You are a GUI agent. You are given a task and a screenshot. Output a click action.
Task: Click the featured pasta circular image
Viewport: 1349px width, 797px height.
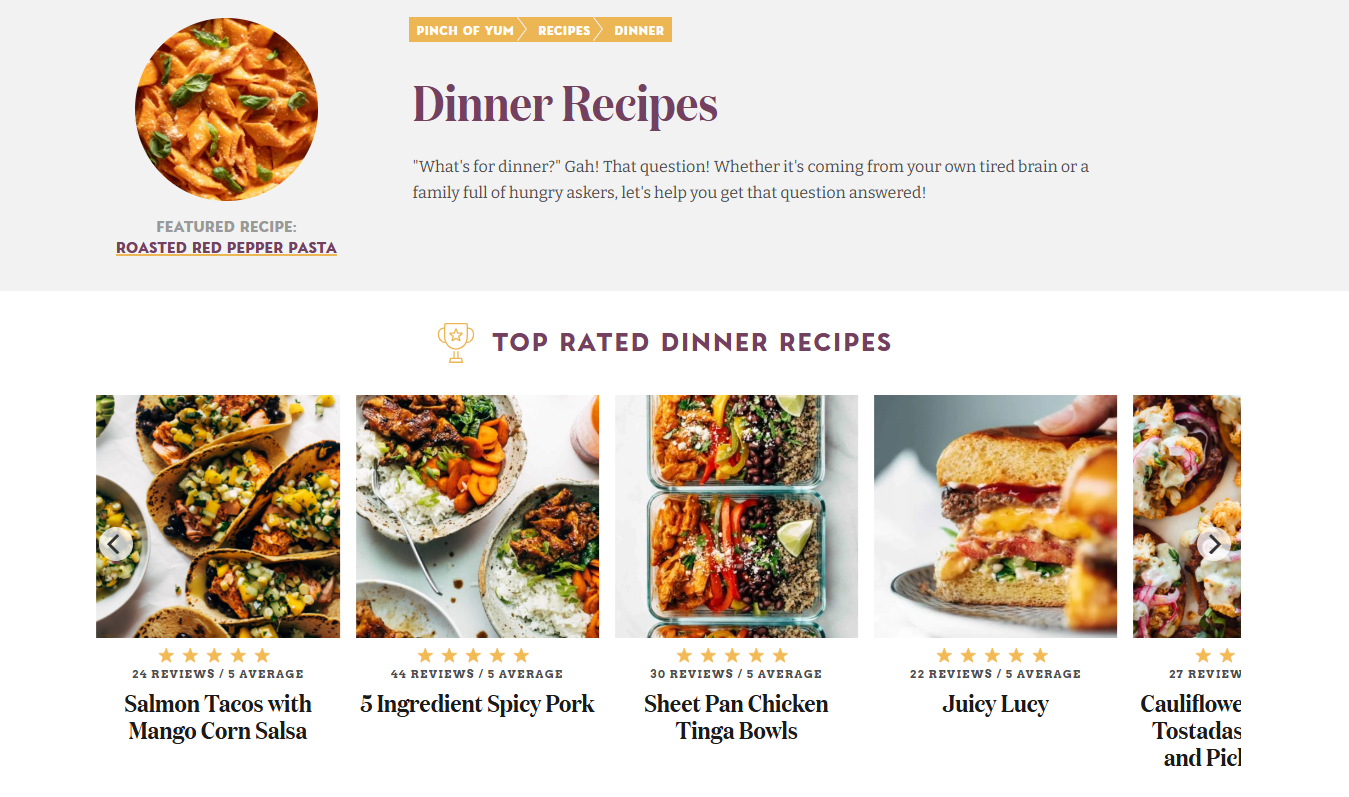[226, 109]
